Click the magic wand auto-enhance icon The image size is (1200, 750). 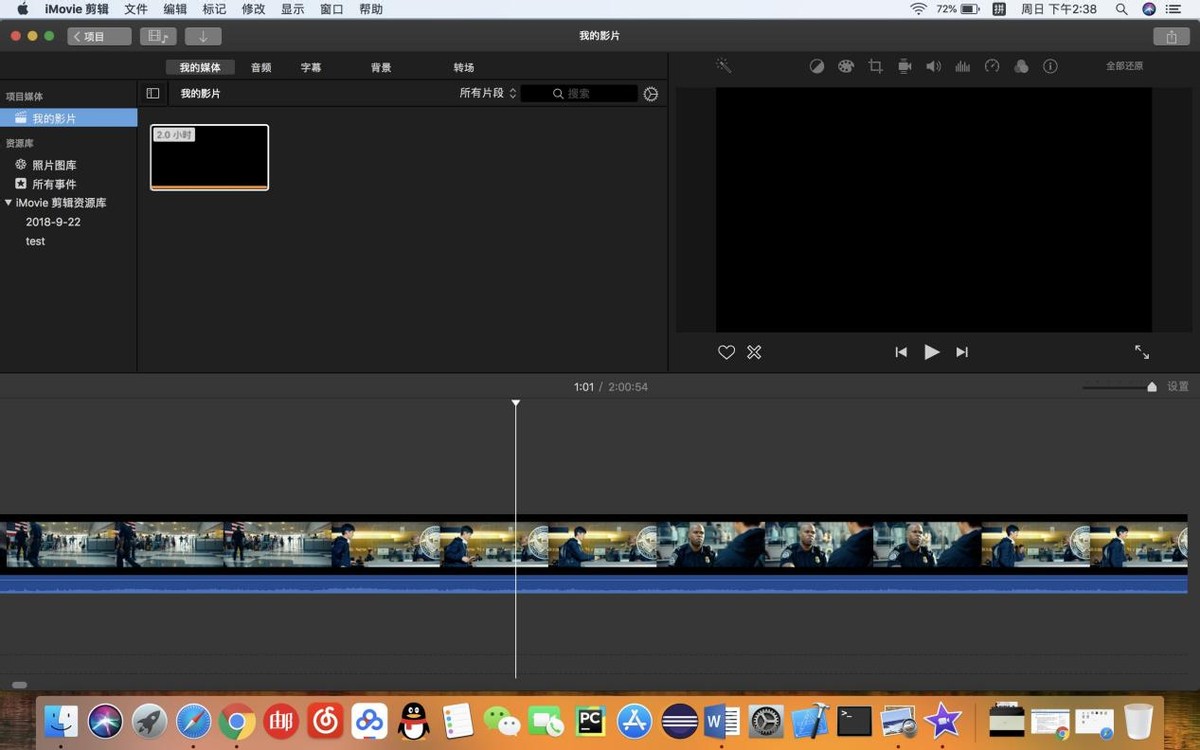pyautogui.click(x=723, y=66)
